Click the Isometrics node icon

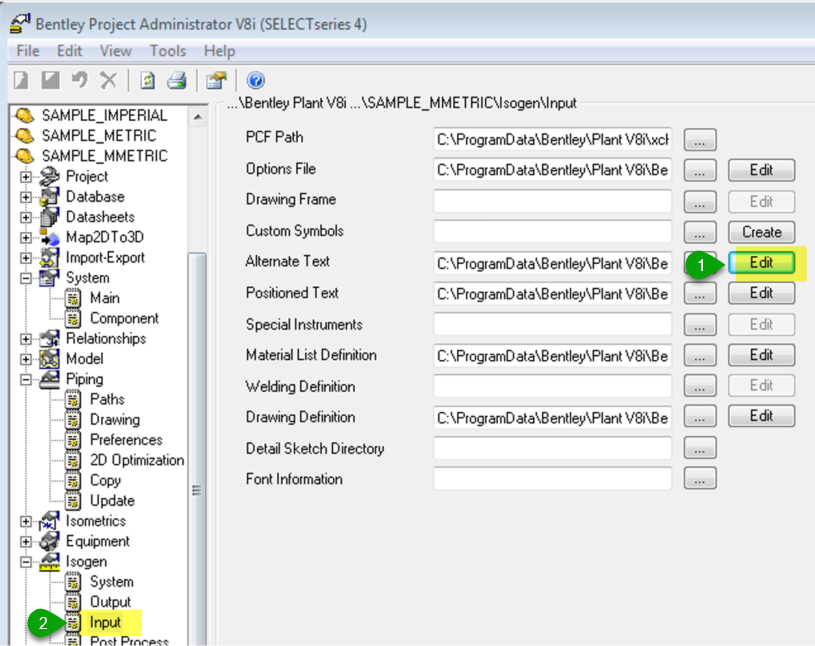pyautogui.click(x=50, y=521)
